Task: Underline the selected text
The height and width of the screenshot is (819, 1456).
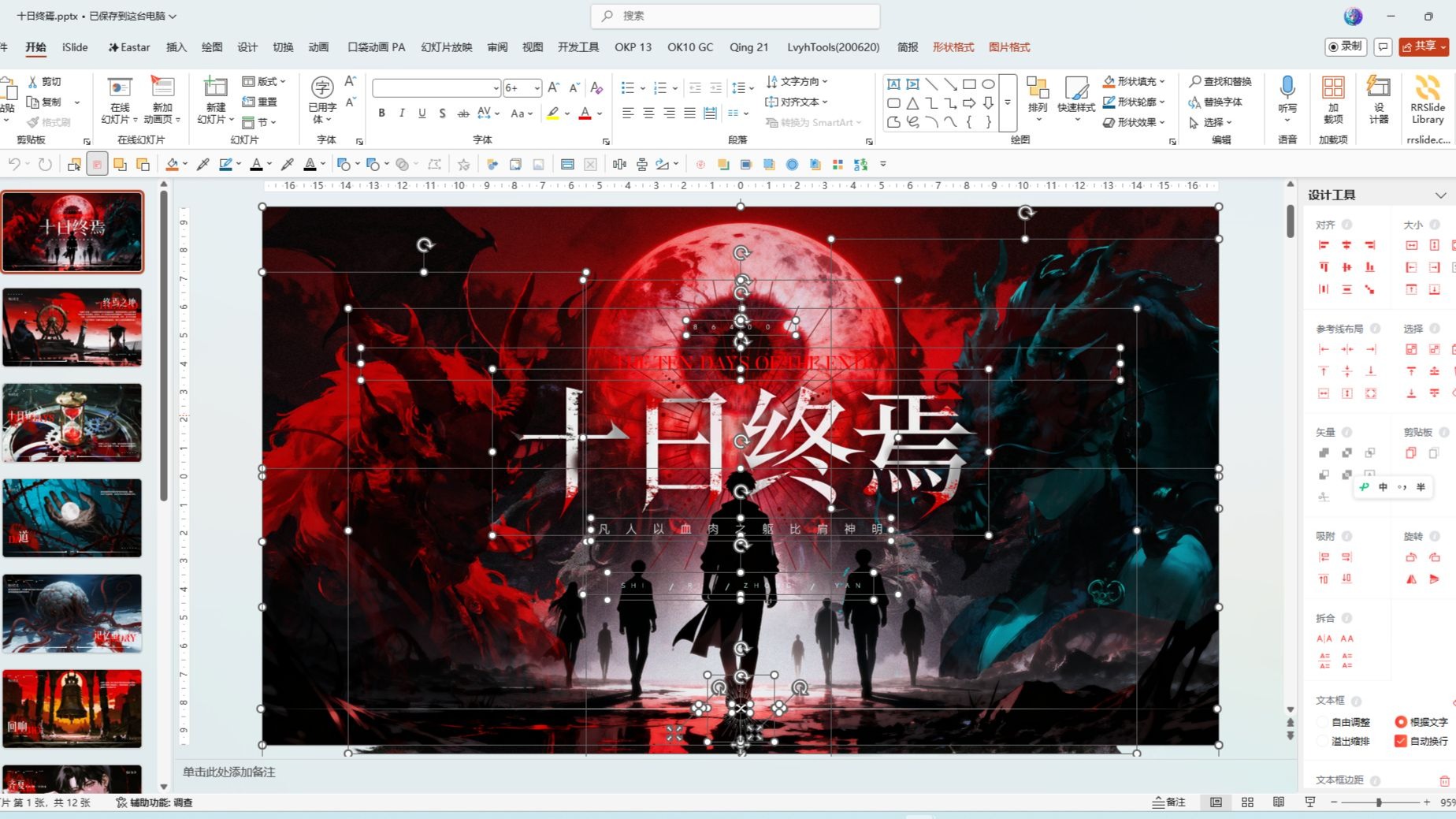Action: coord(422,114)
